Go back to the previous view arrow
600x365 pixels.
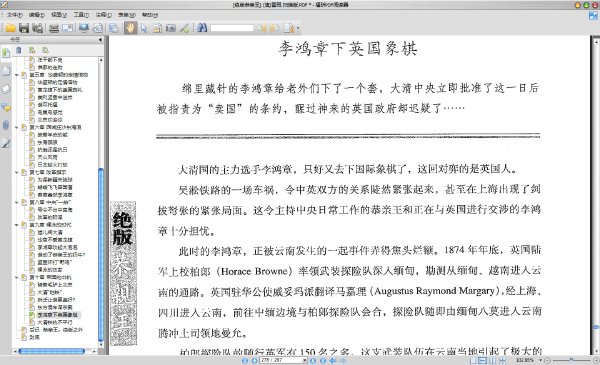333,360
